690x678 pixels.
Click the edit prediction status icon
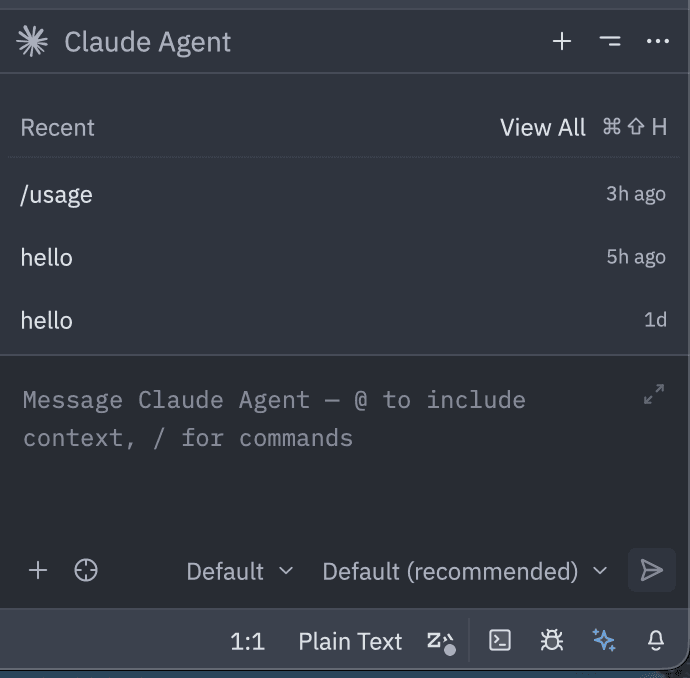[x=441, y=642]
